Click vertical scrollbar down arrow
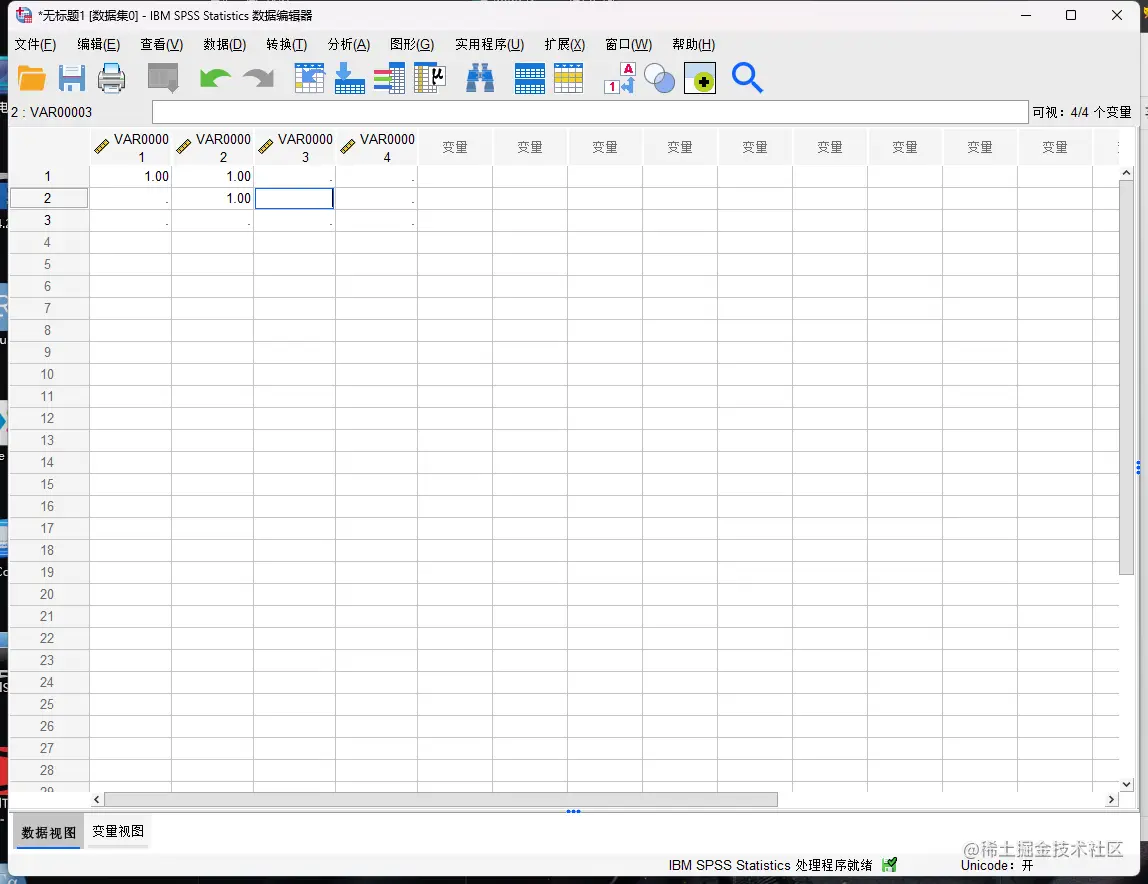1148x884 pixels. (1127, 784)
